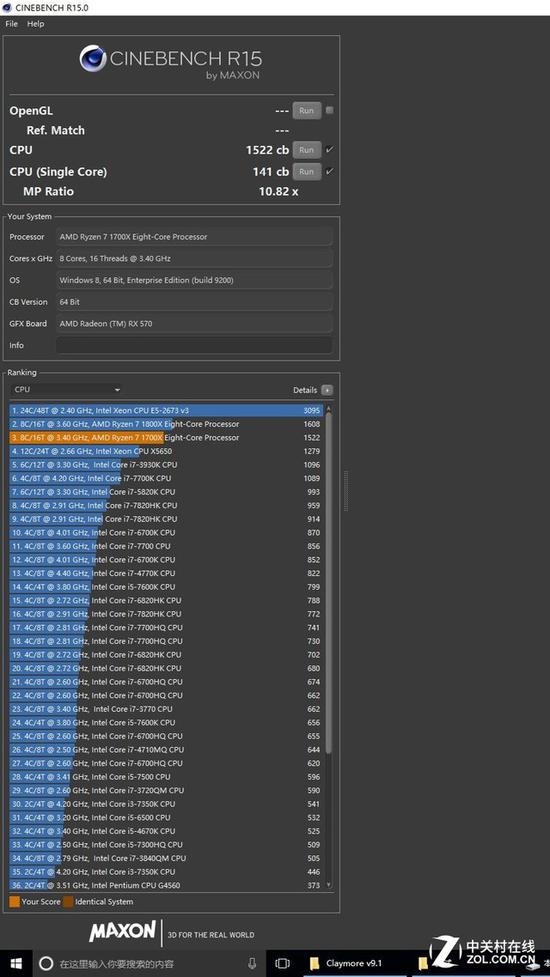The height and width of the screenshot is (977, 550).
Task: Click the Cinebench R15 logo sphere
Action: 92,59
